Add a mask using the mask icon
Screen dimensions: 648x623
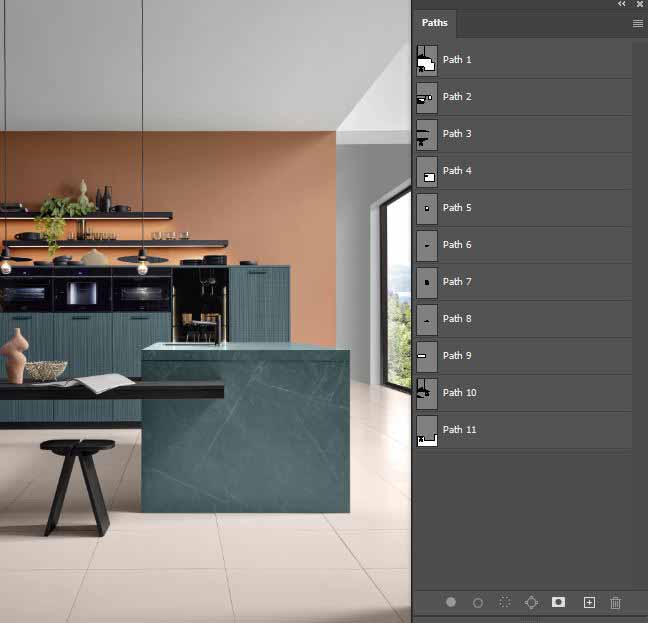[559, 602]
